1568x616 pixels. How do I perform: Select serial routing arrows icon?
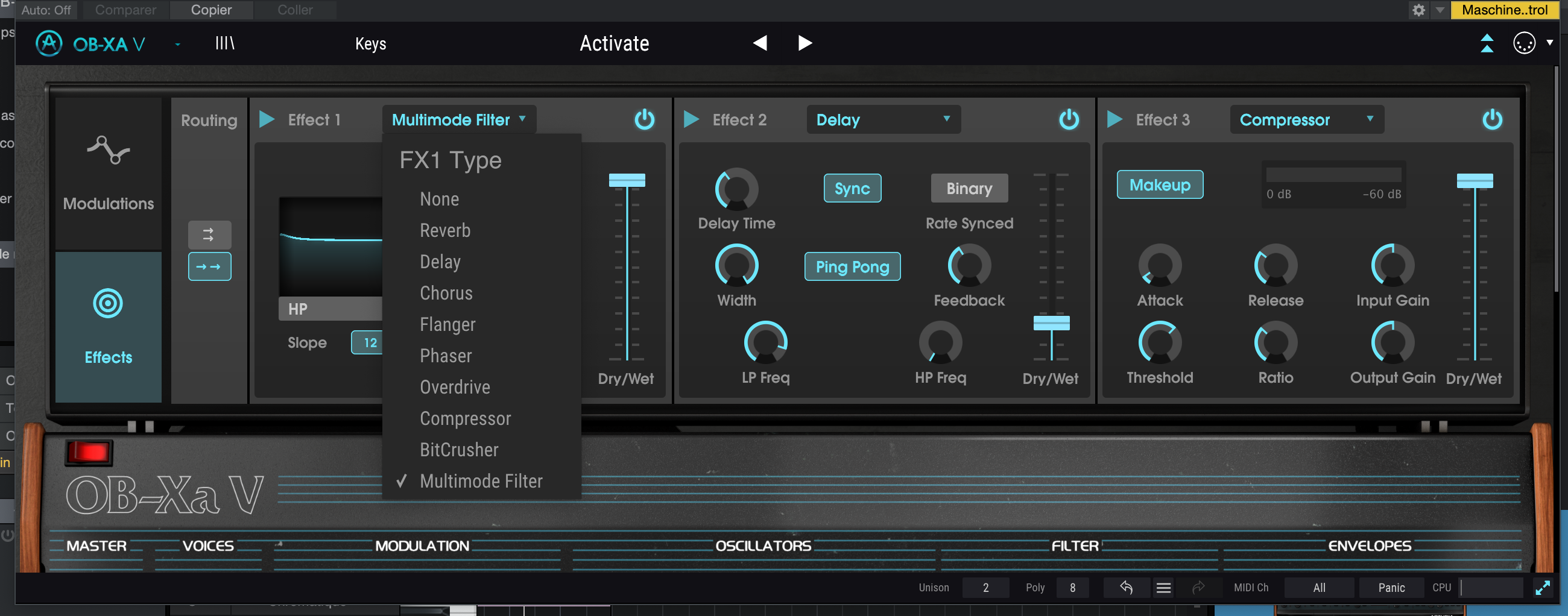pos(209,266)
